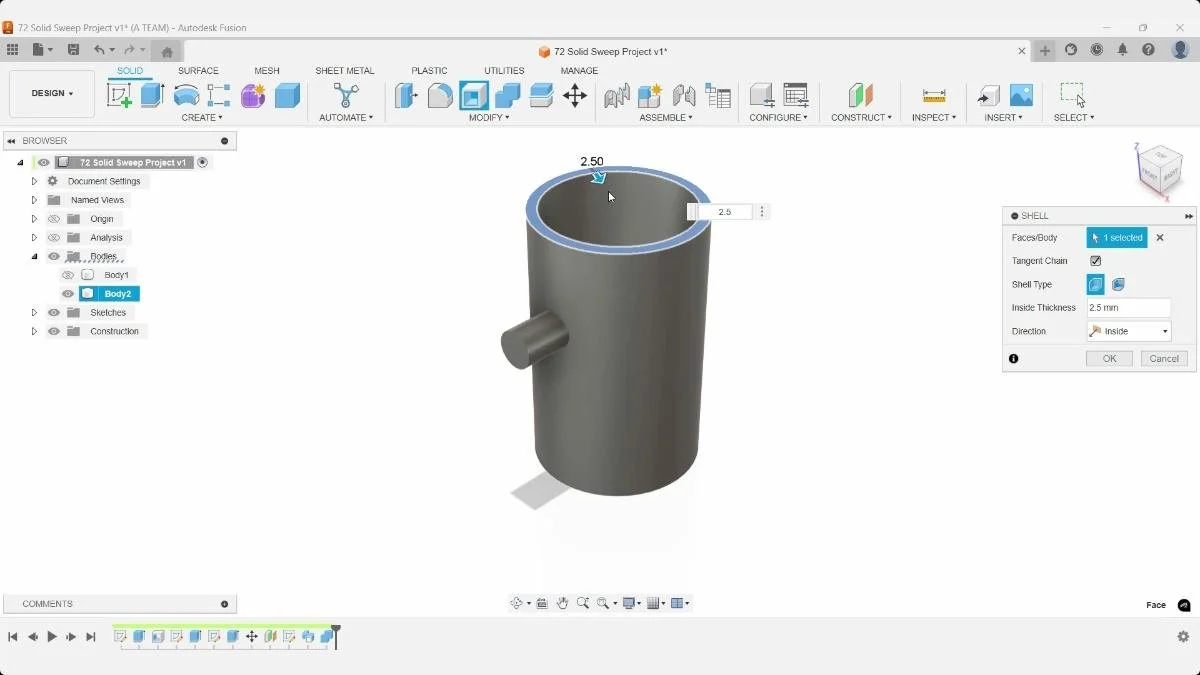Click the Offset Plane construct icon
Image resolution: width=1200 pixels, height=675 pixels.
coord(861,95)
